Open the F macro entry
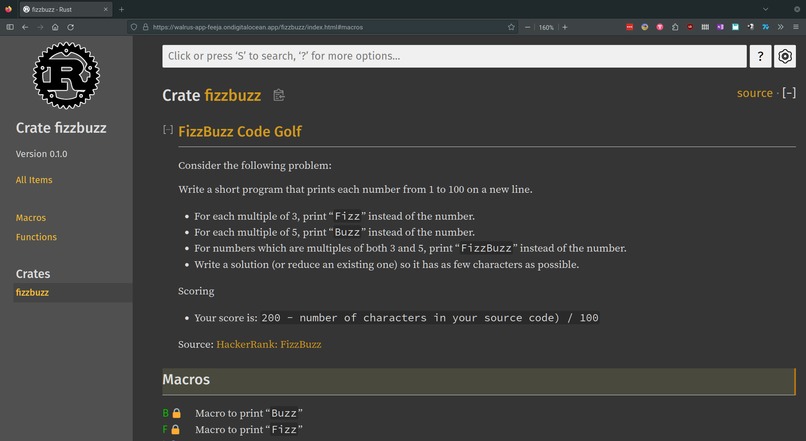The height and width of the screenshot is (441, 806). click(165, 430)
